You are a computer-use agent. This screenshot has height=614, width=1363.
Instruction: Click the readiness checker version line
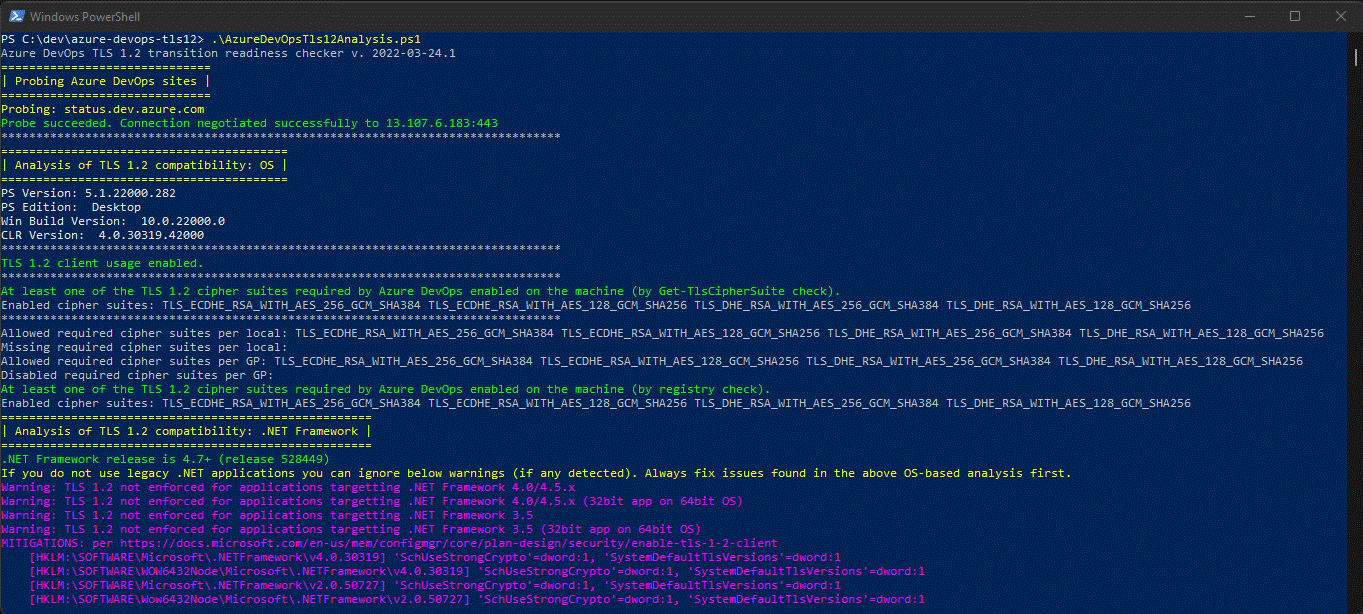[229, 53]
